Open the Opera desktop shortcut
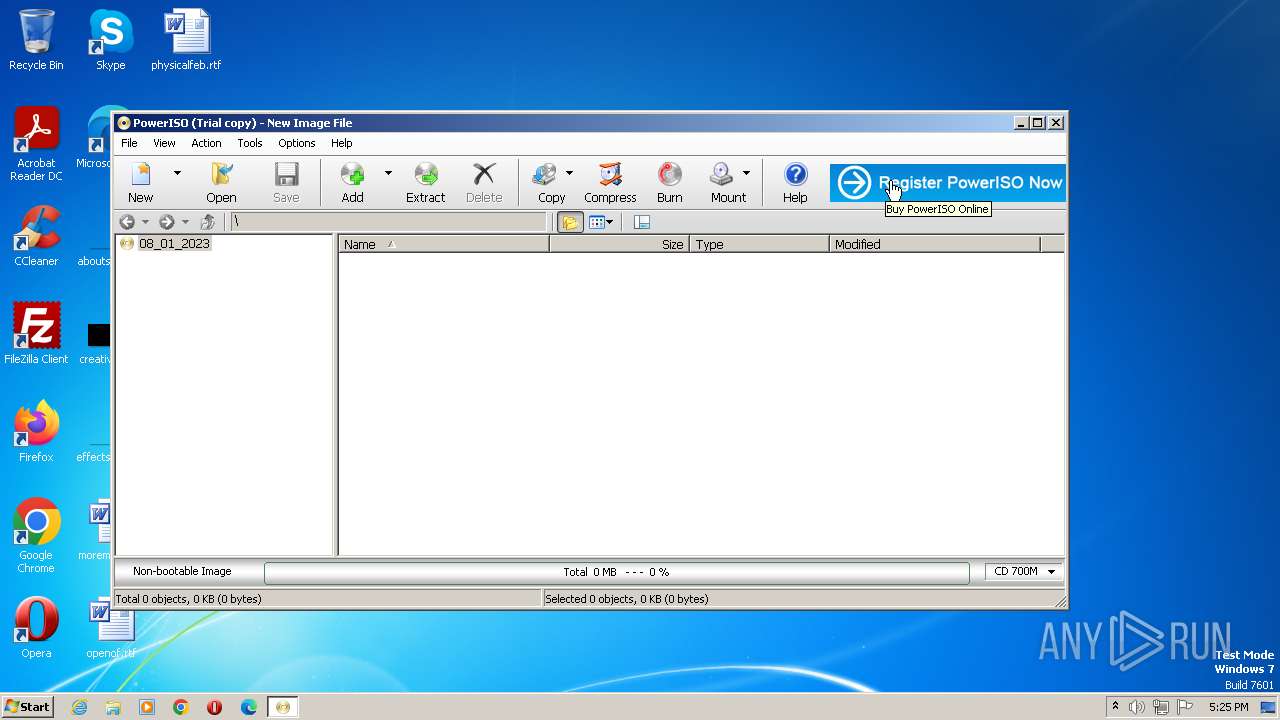The height and width of the screenshot is (720, 1280). click(36, 628)
